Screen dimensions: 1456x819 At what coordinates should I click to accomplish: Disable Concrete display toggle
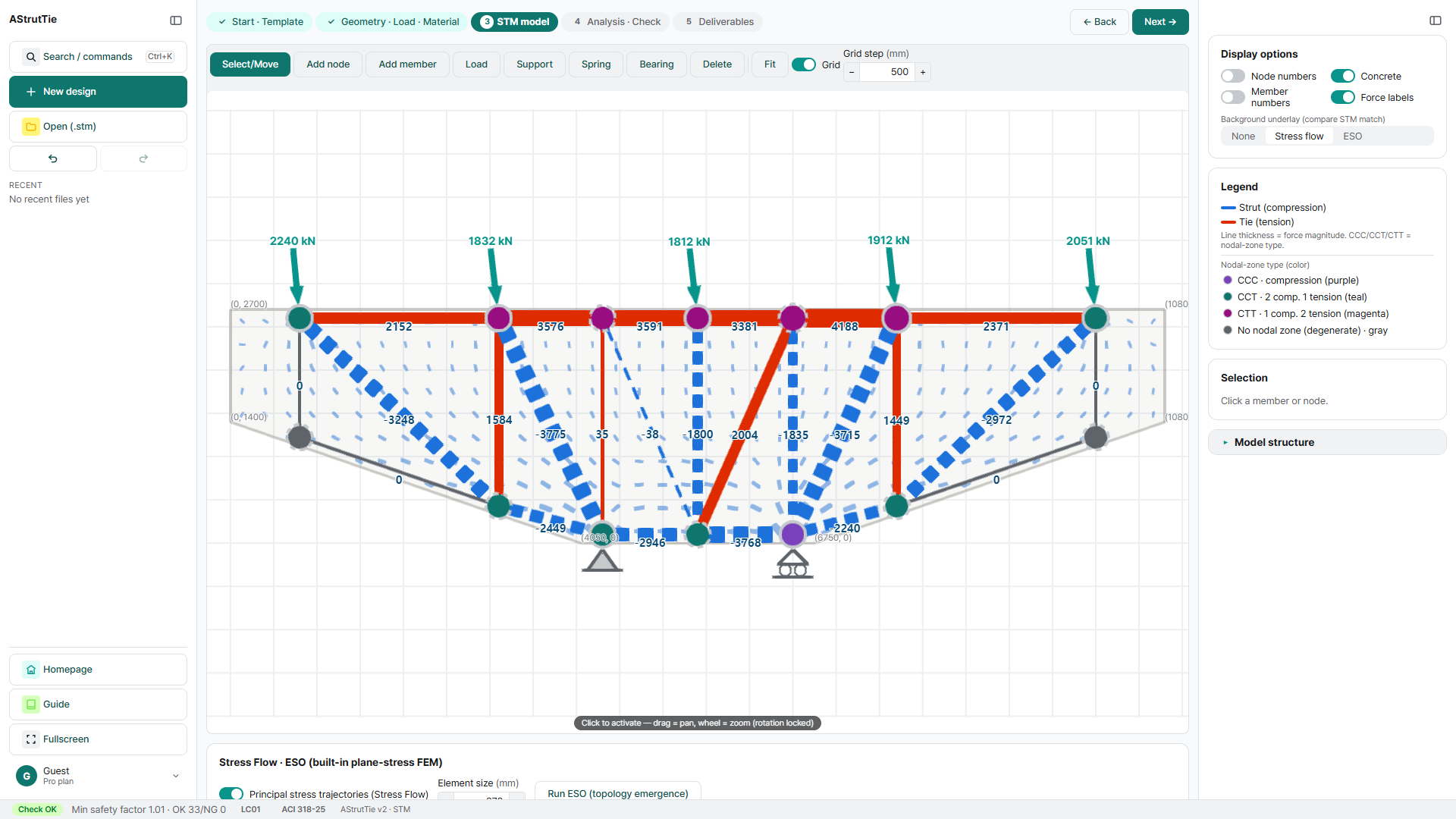(x=1343, y=76)
